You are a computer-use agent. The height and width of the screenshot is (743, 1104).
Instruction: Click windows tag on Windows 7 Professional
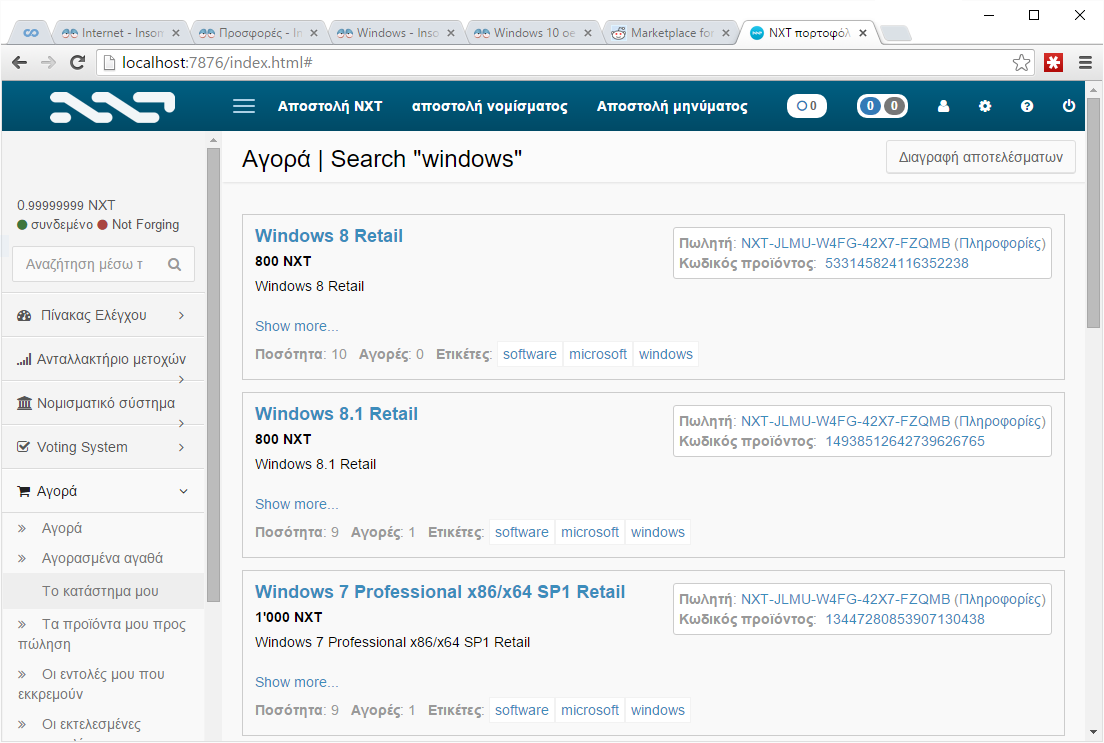(658, 711)
